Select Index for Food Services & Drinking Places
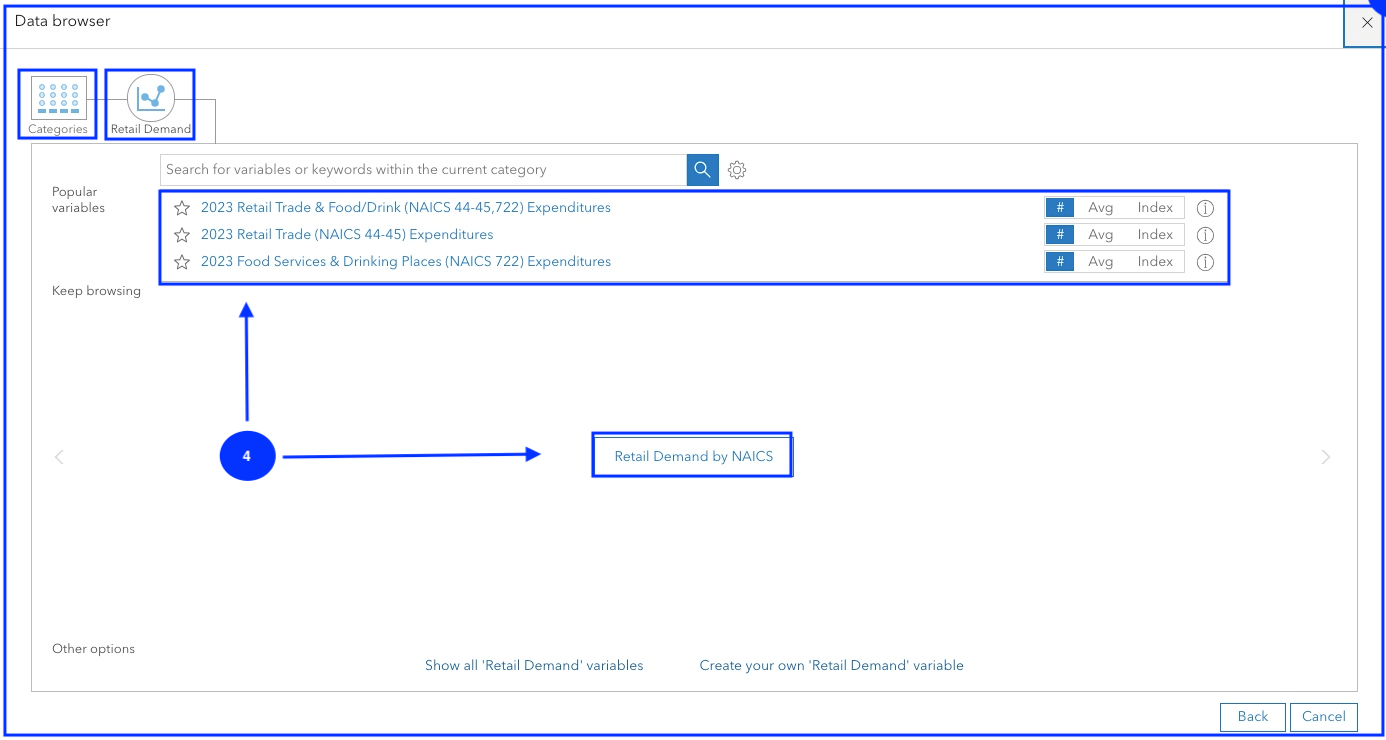 click(x=1155, y=262)
